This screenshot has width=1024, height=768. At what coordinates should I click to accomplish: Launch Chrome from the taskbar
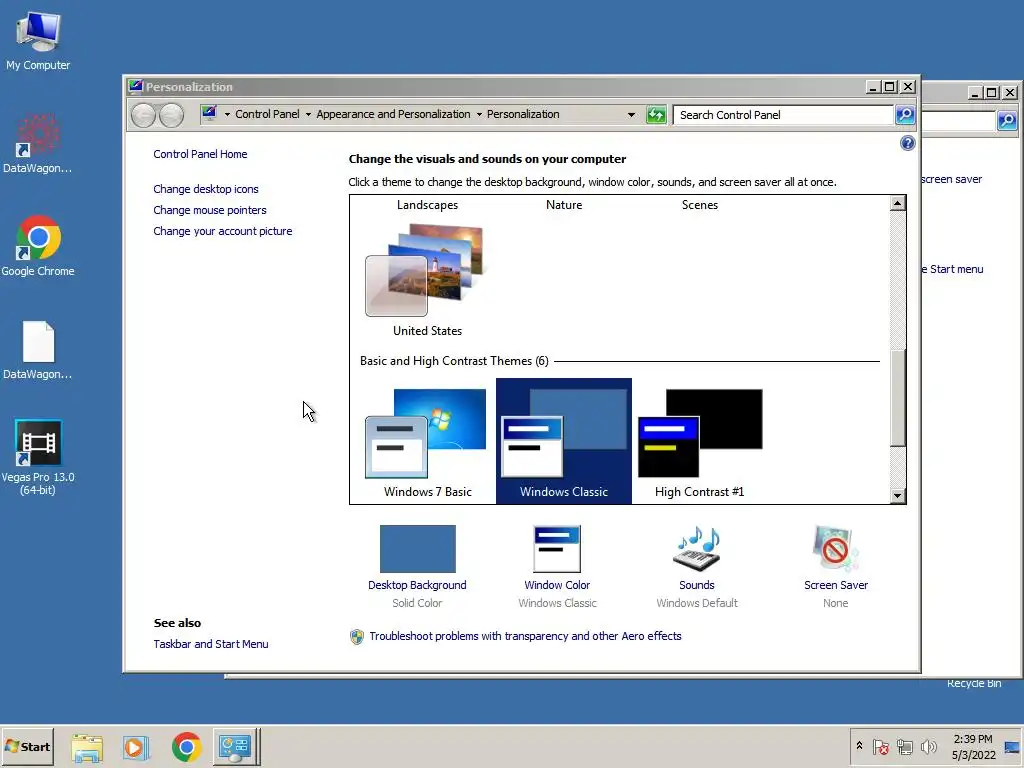point(187,747)
